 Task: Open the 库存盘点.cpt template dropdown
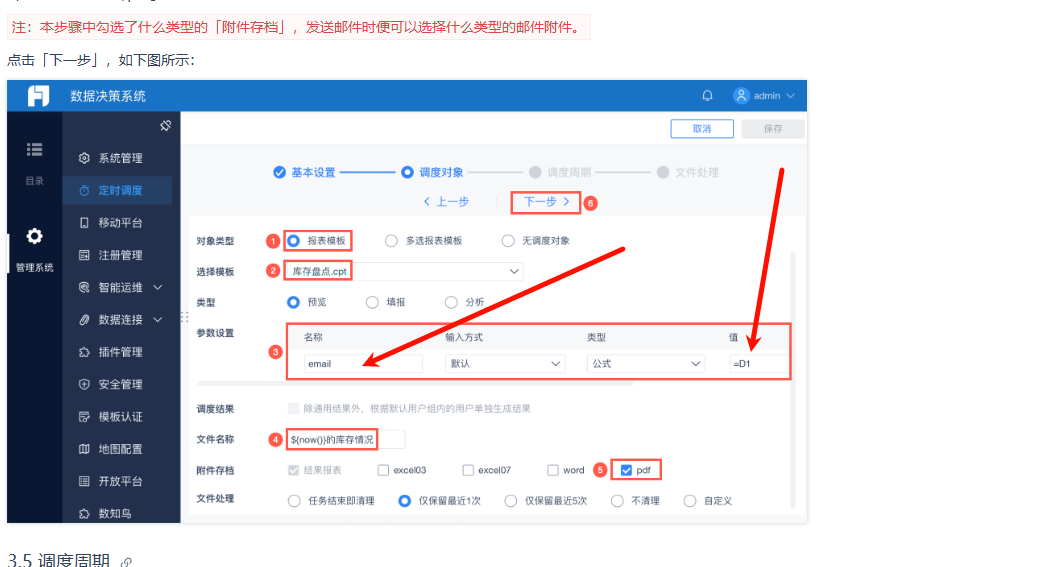click(x=404, y=271)
